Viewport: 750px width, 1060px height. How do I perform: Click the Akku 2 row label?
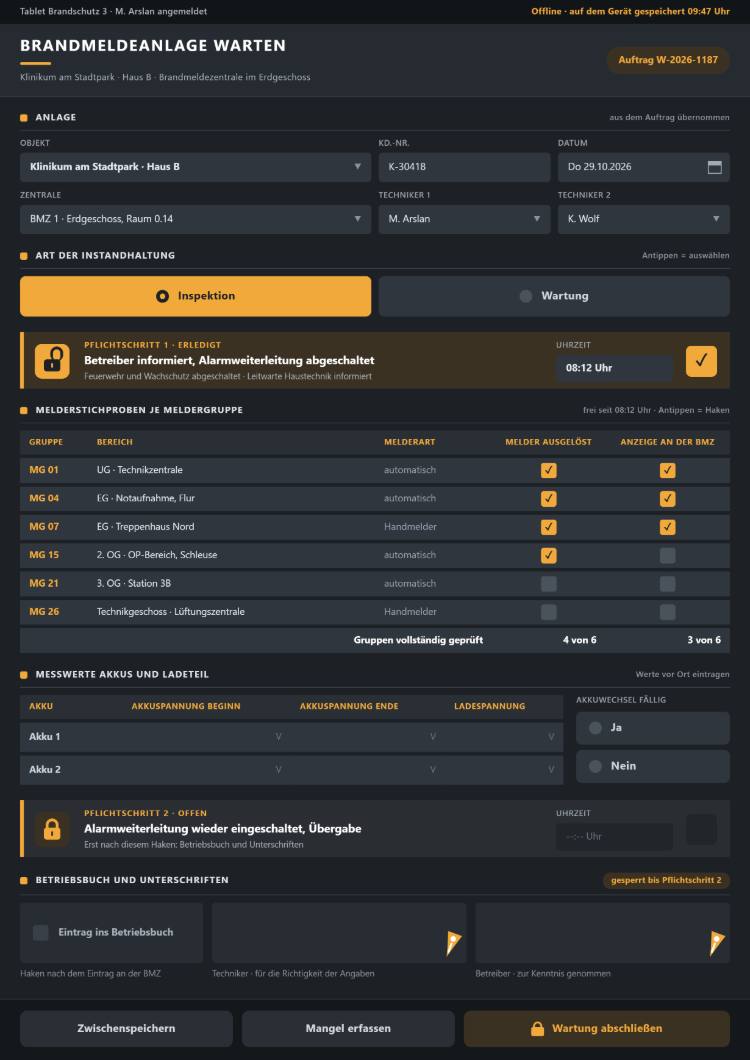(45, 769)
